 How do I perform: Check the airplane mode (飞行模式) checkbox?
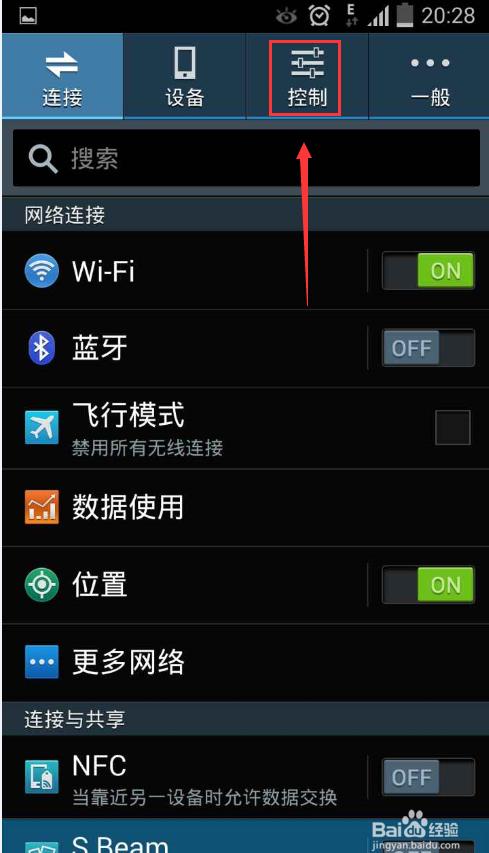point(453,428)
